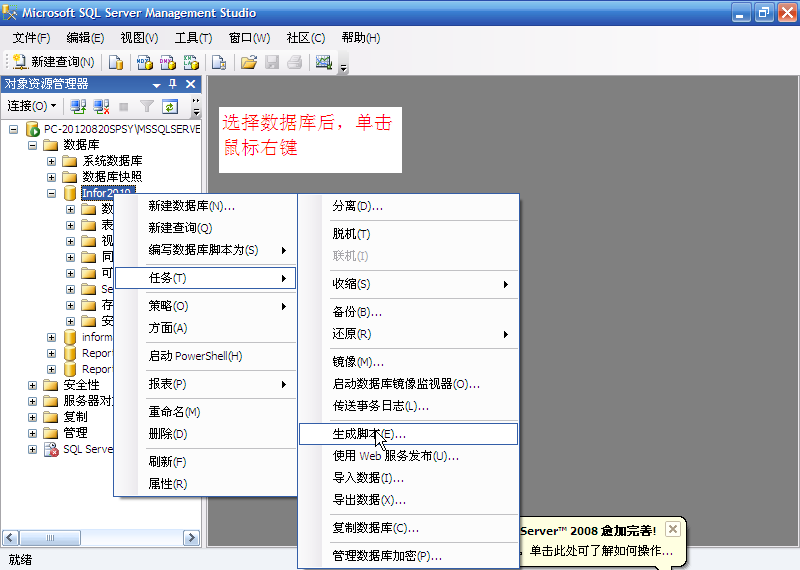This screenshot has width=800, height=570.
Task: Open the toolbar options overflow arrow
Action: [343, 67]
